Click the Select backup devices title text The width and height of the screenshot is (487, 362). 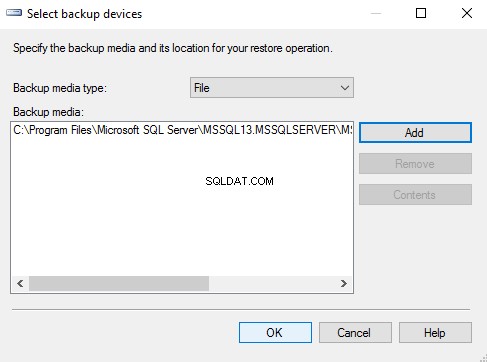click(84, 14)
